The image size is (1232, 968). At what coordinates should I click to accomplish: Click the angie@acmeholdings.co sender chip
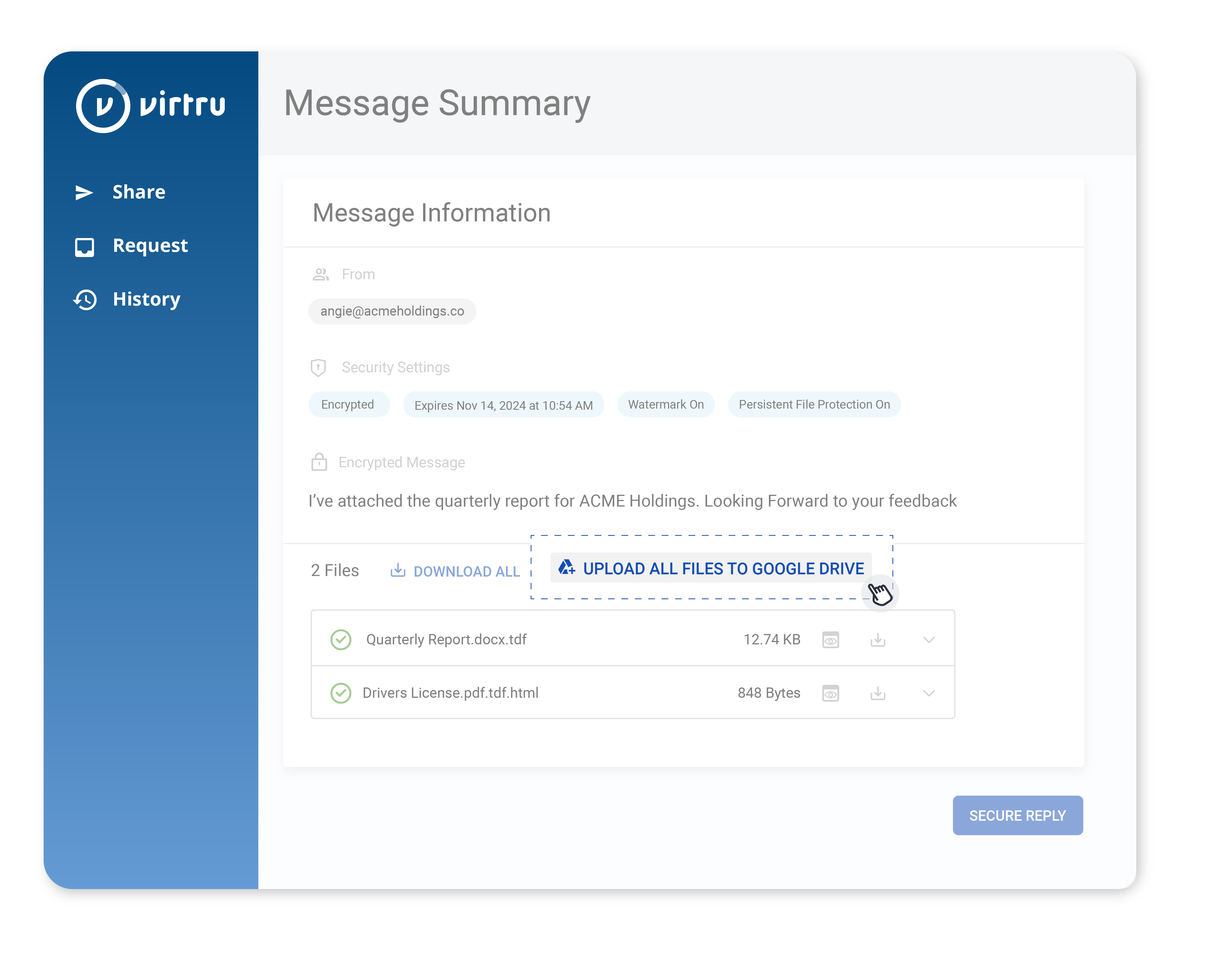(392, 311)
